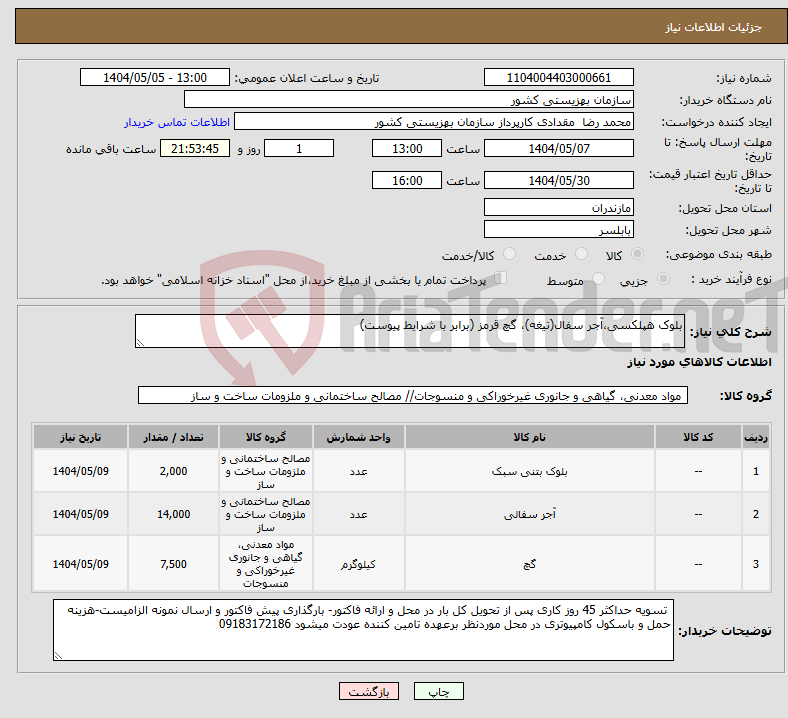
Task: Click the ردیف column header
Action: coord(755,437)
